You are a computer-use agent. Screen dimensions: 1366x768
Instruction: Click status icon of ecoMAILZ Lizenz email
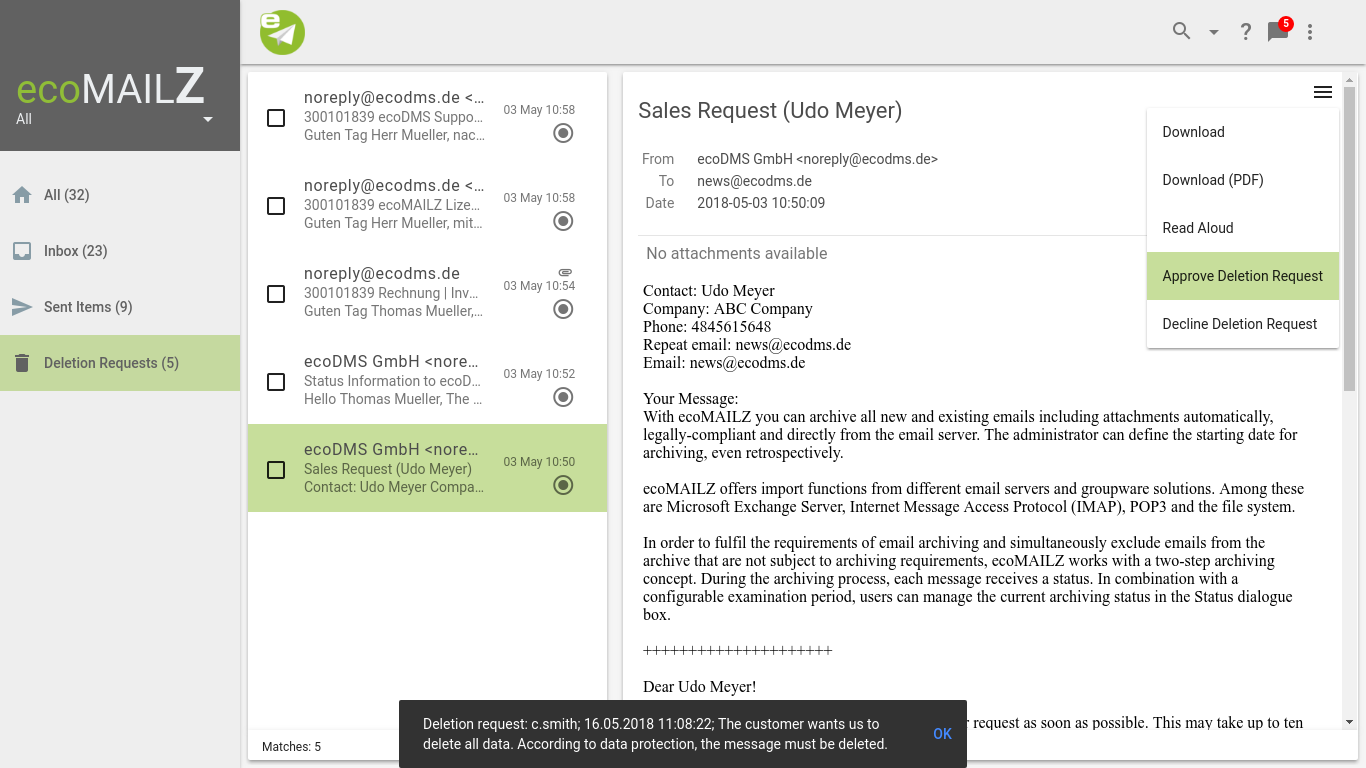pos(564,221)
